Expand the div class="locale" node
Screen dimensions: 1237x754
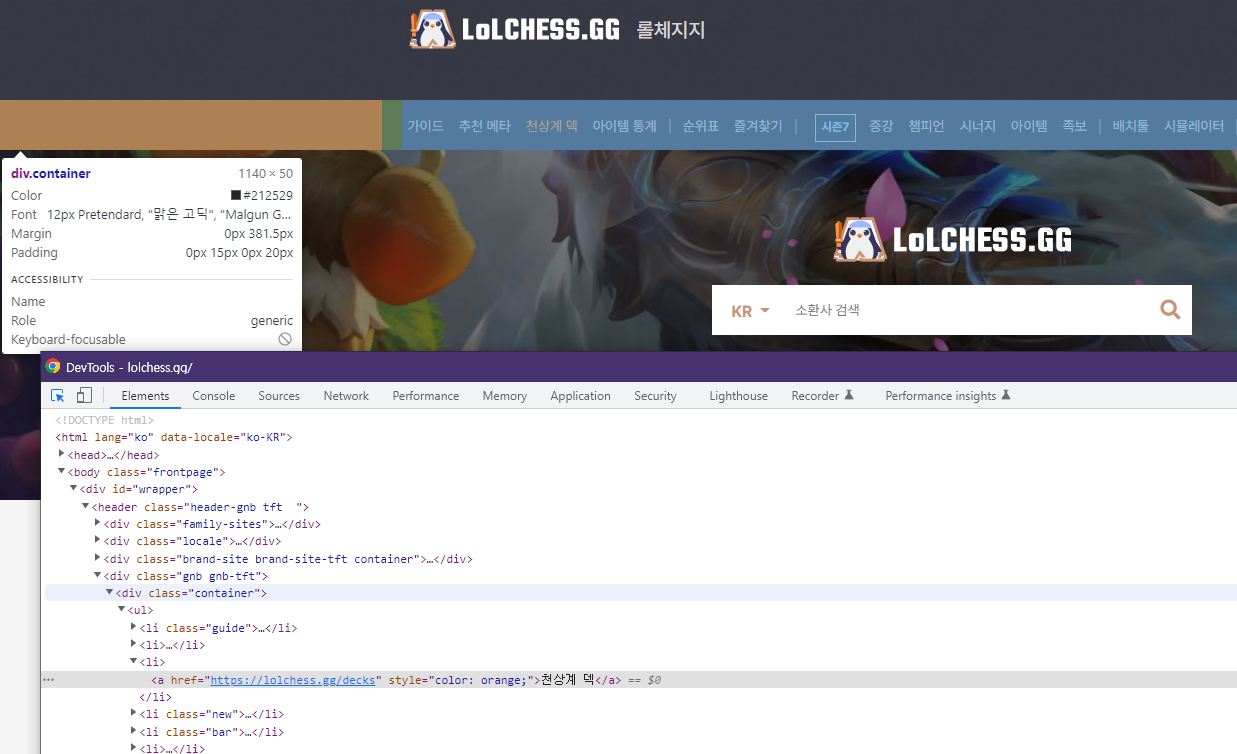pyautogui.click(x=98, y=540)
